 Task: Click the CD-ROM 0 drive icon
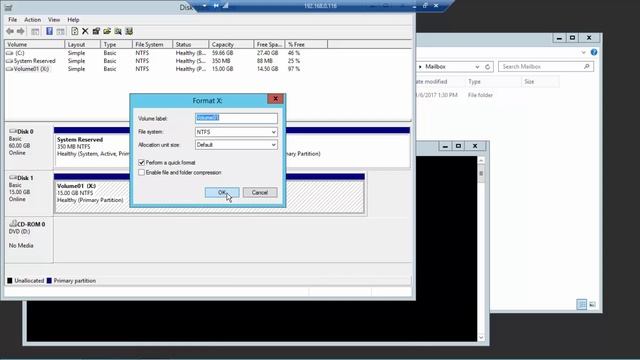click(13, 224)
